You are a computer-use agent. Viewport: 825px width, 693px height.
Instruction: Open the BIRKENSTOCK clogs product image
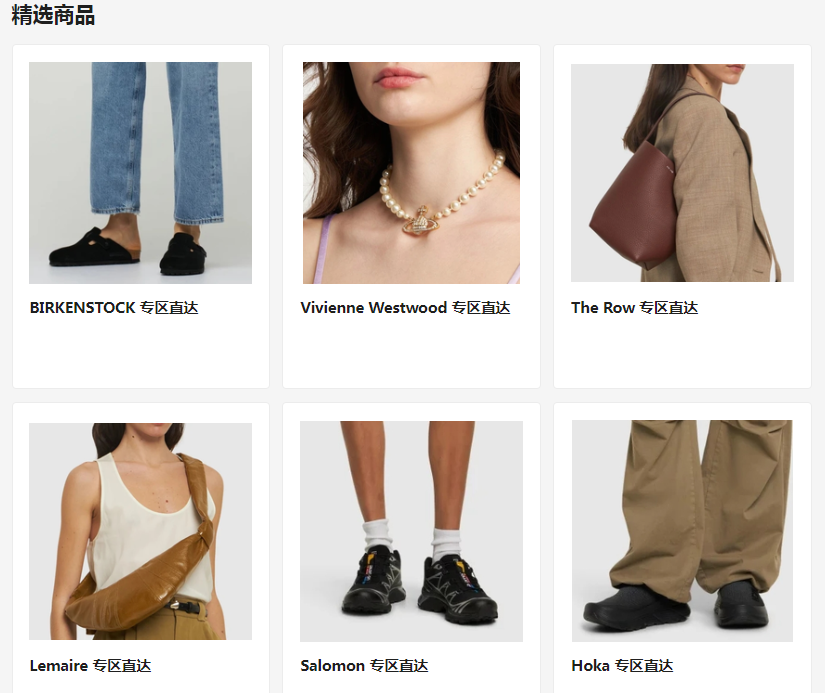point(140,173)
